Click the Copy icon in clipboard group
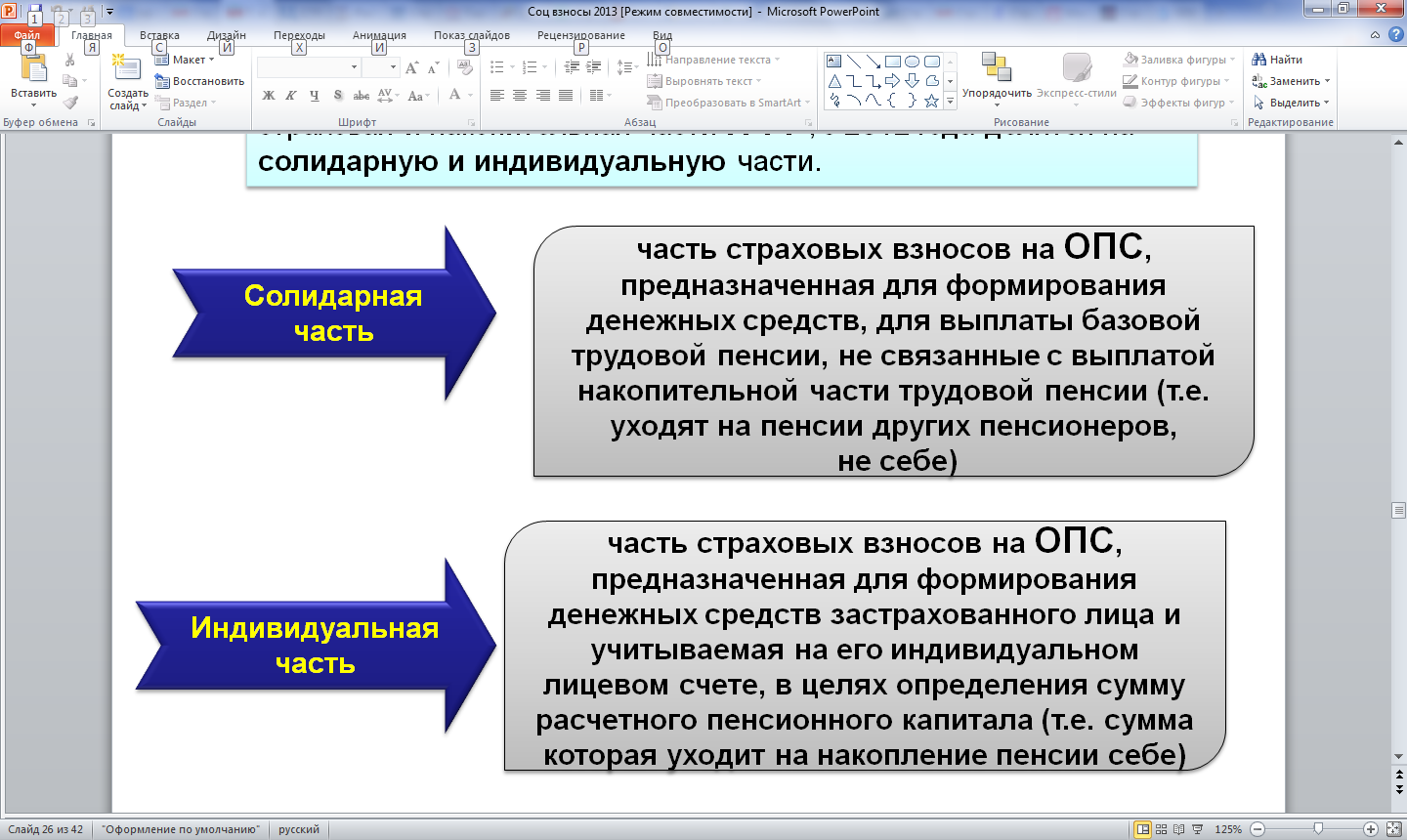Image resolution: width=1407 pixels, height=840 pixels. point(69,81)
